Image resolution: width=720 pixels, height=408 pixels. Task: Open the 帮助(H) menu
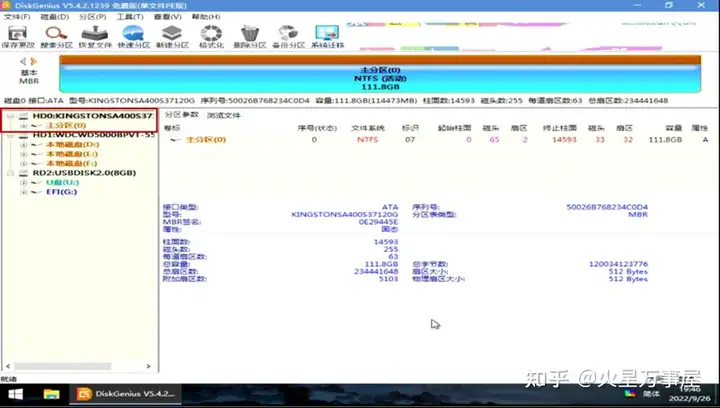click(x=206, y=17)
